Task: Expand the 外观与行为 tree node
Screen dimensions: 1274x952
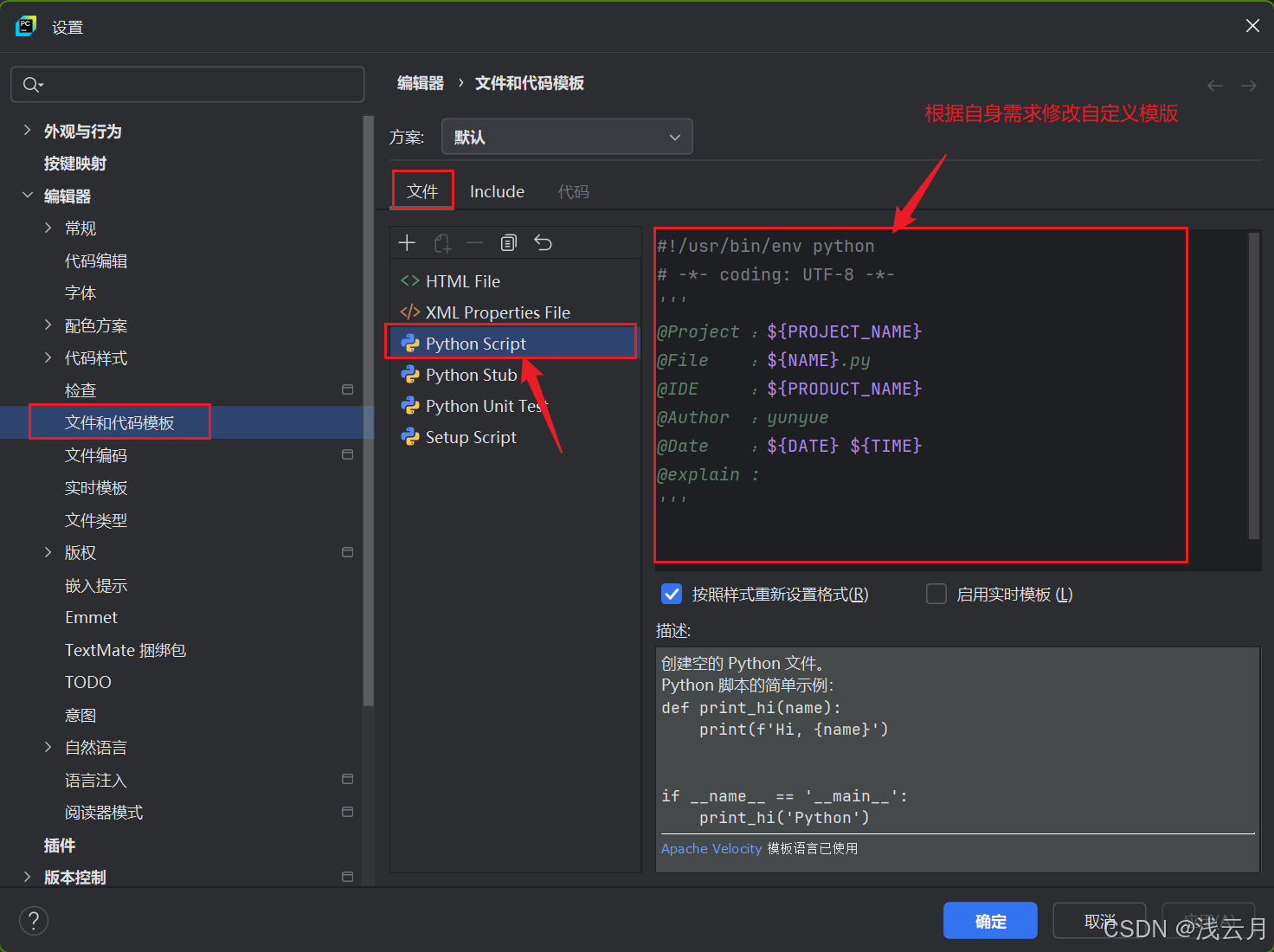Action: coord(27,131)
